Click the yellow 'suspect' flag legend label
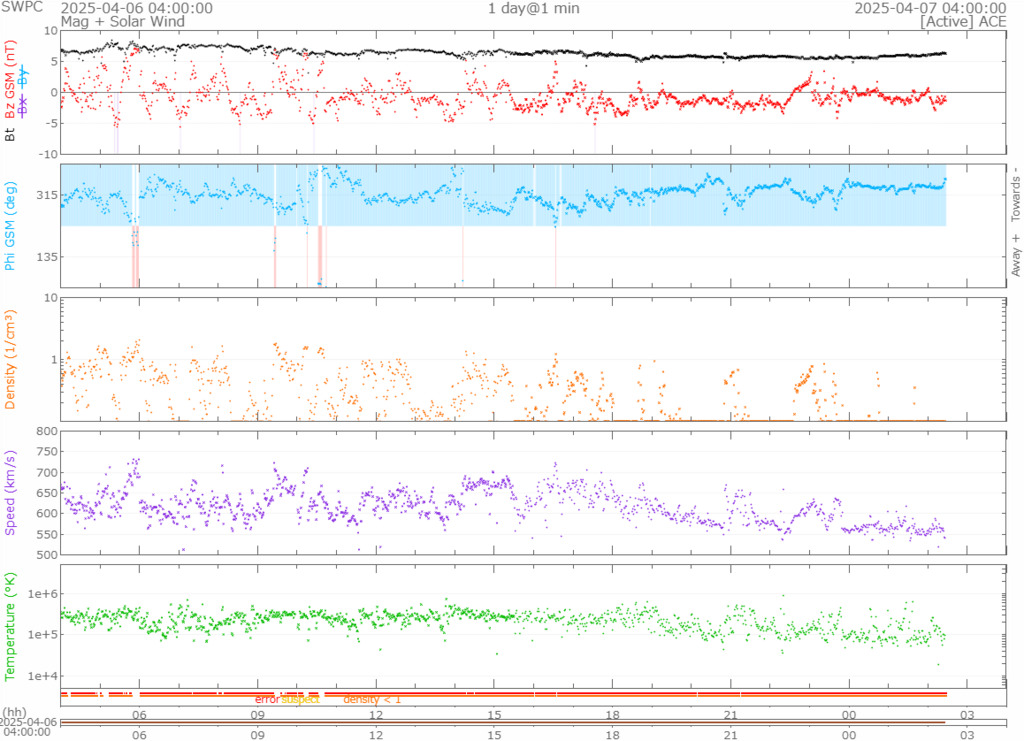1024x741 pixels. (300, 700)
